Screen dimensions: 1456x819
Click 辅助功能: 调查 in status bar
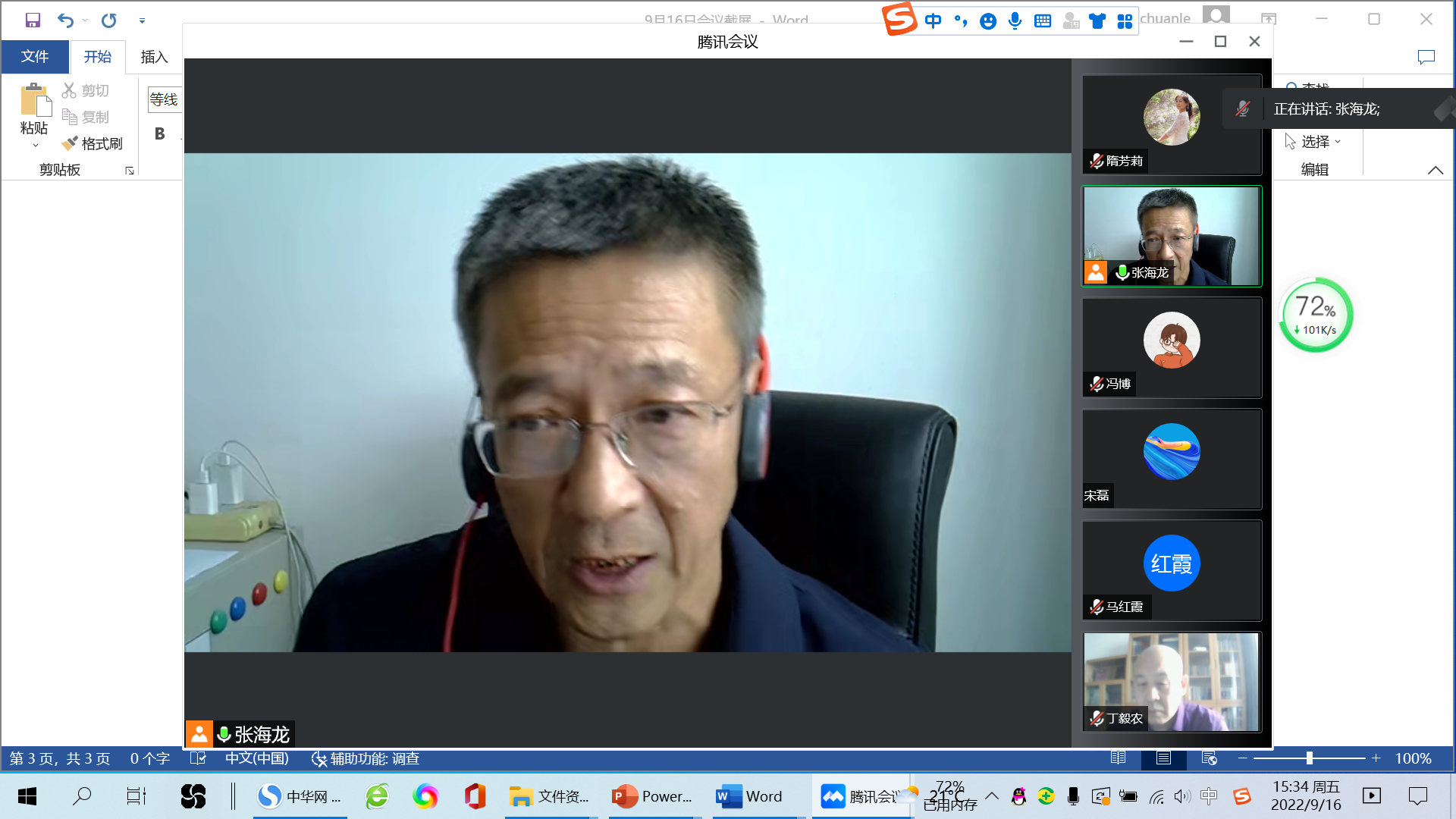click(366, 758)
